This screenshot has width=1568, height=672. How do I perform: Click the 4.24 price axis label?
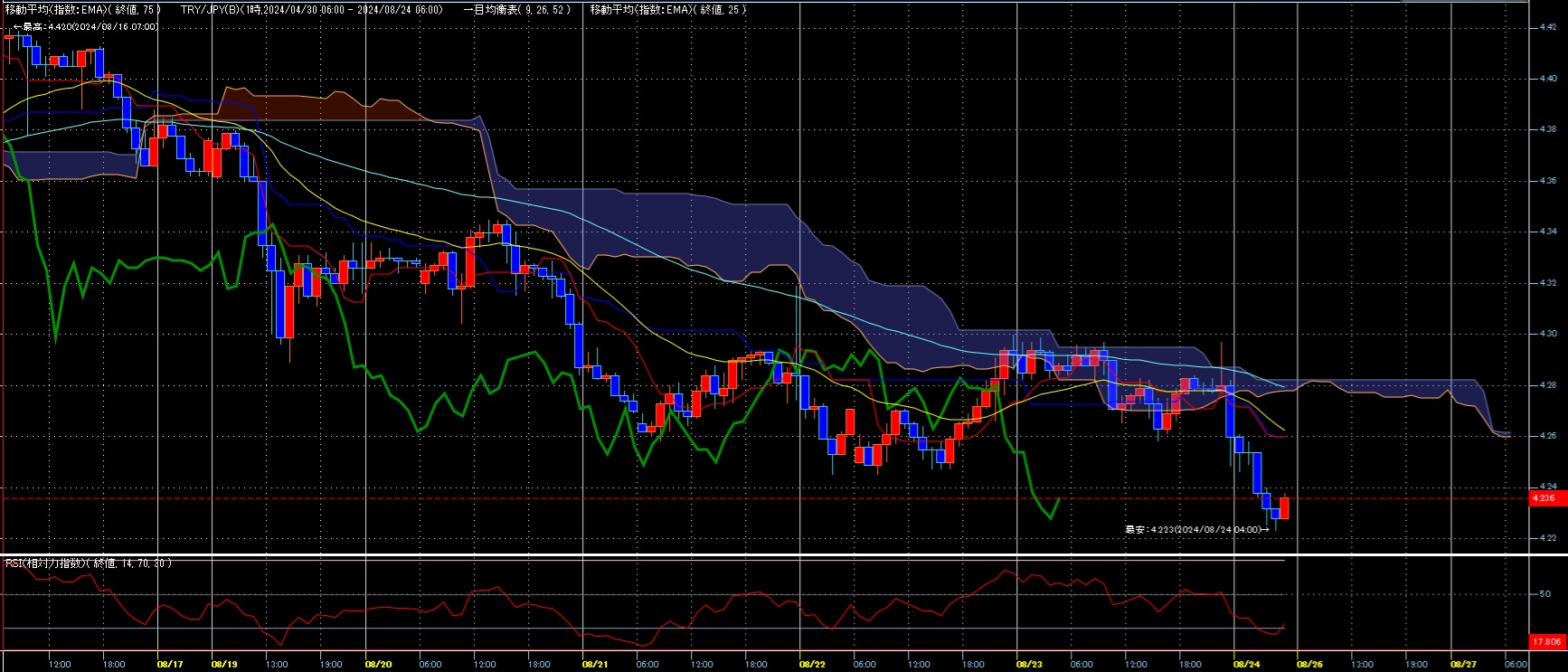click(x=1547, y=487)
